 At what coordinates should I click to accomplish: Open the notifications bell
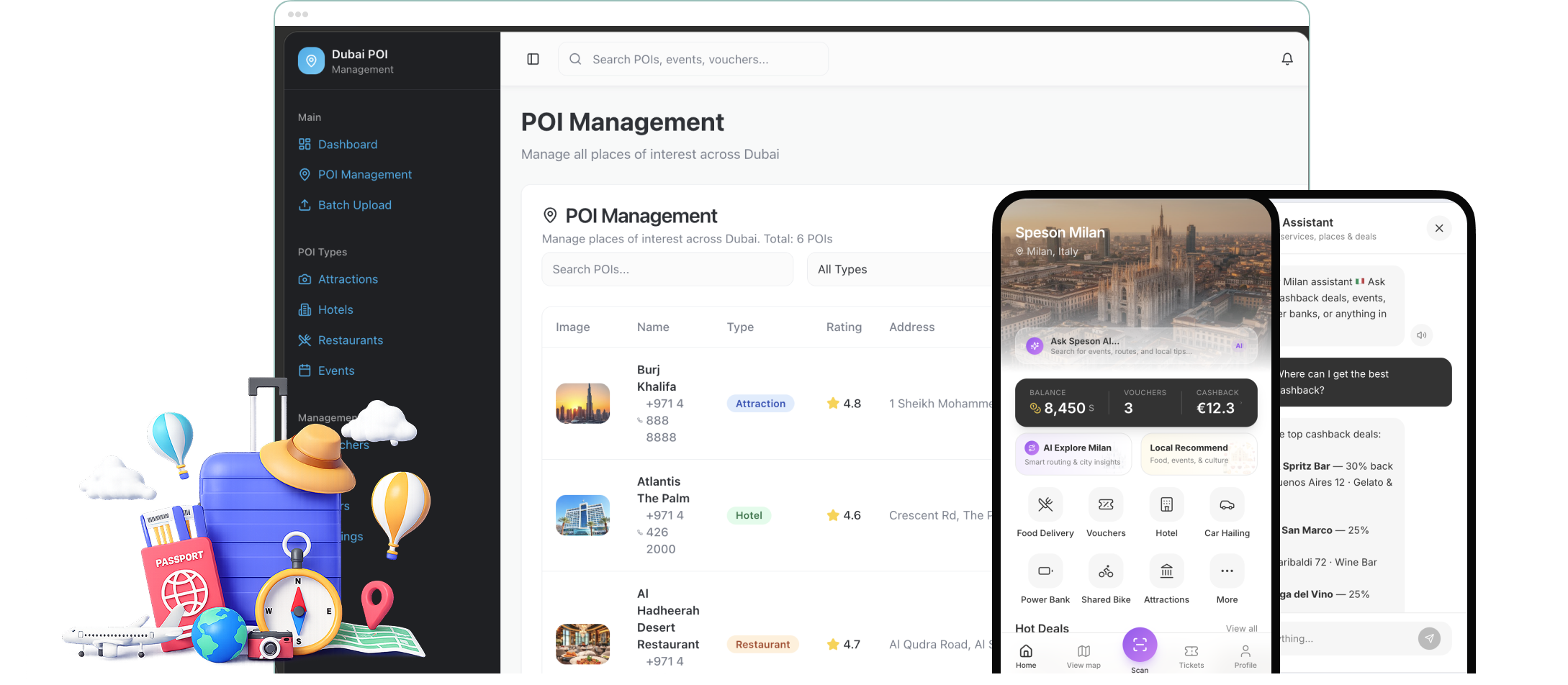1287,59
